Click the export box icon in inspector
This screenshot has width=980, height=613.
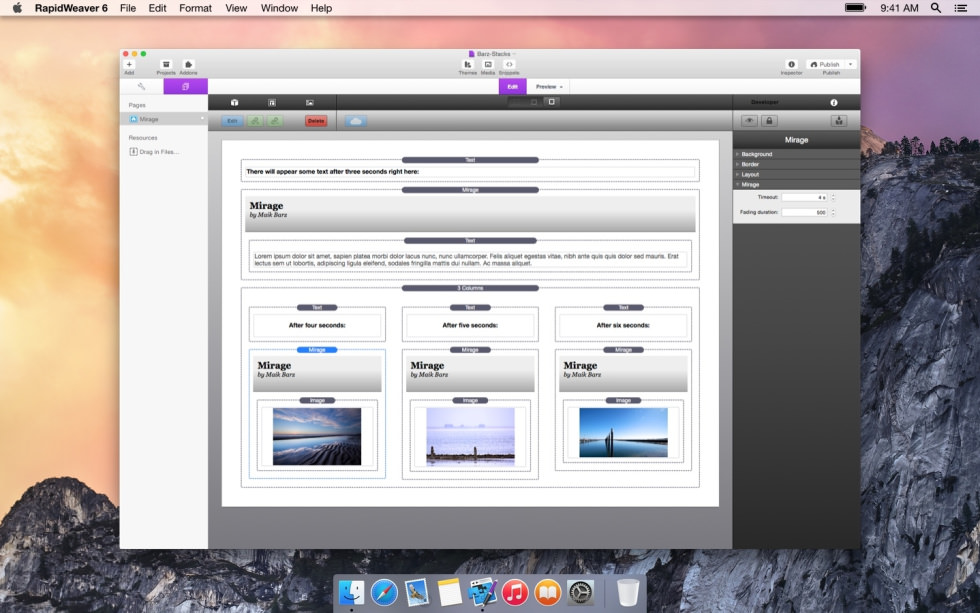point(839,121)
